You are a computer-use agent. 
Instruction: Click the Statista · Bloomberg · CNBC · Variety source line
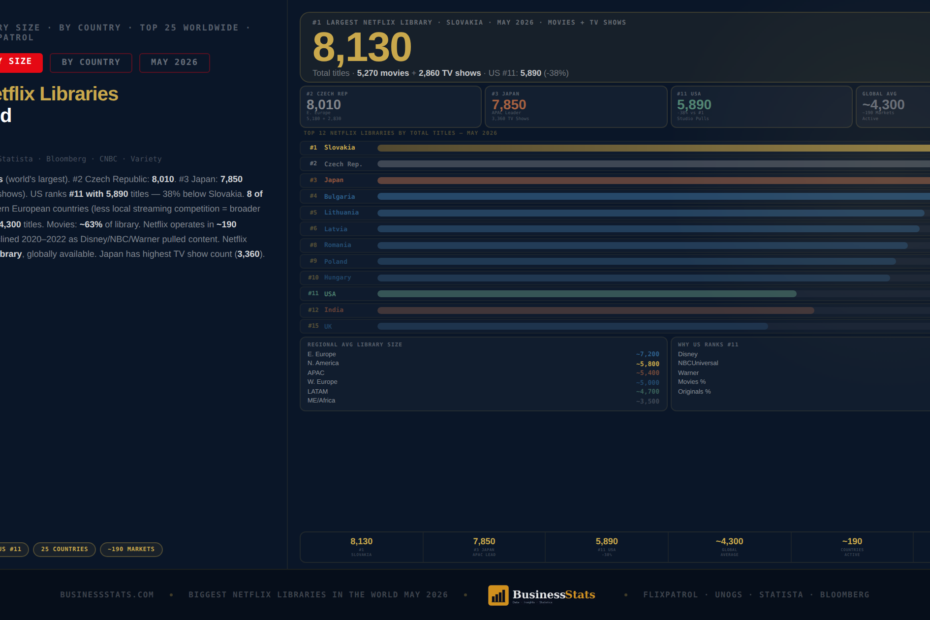click(81, 159)
